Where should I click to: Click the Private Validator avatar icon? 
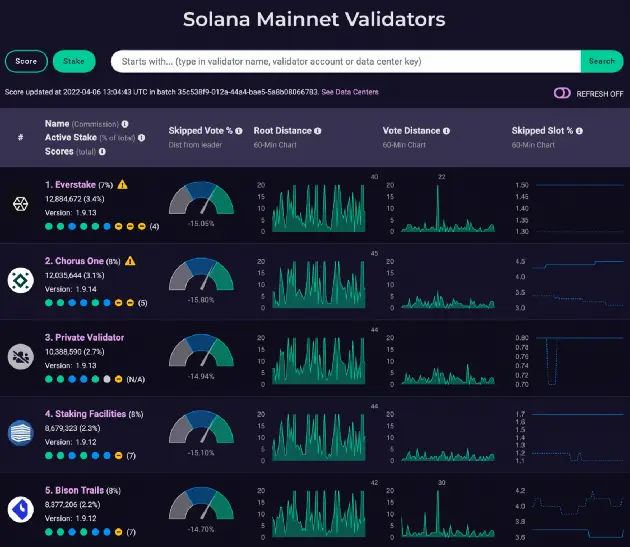point(20,356)
